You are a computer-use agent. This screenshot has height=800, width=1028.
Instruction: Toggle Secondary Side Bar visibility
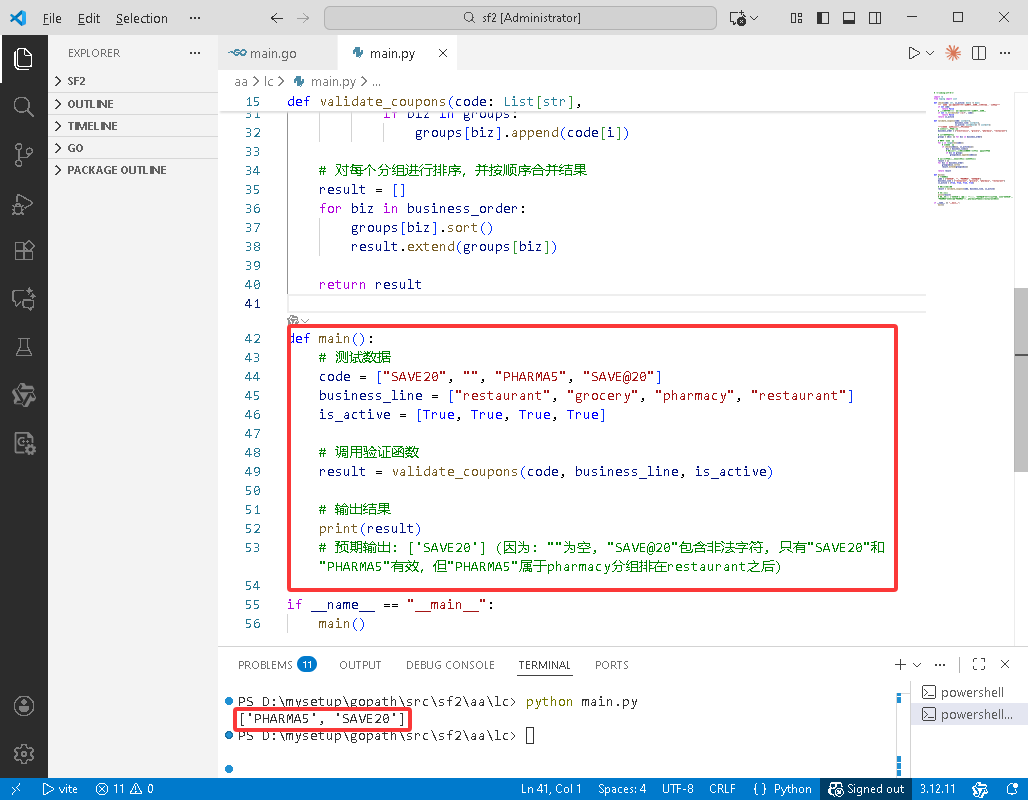tap(875, 18)
